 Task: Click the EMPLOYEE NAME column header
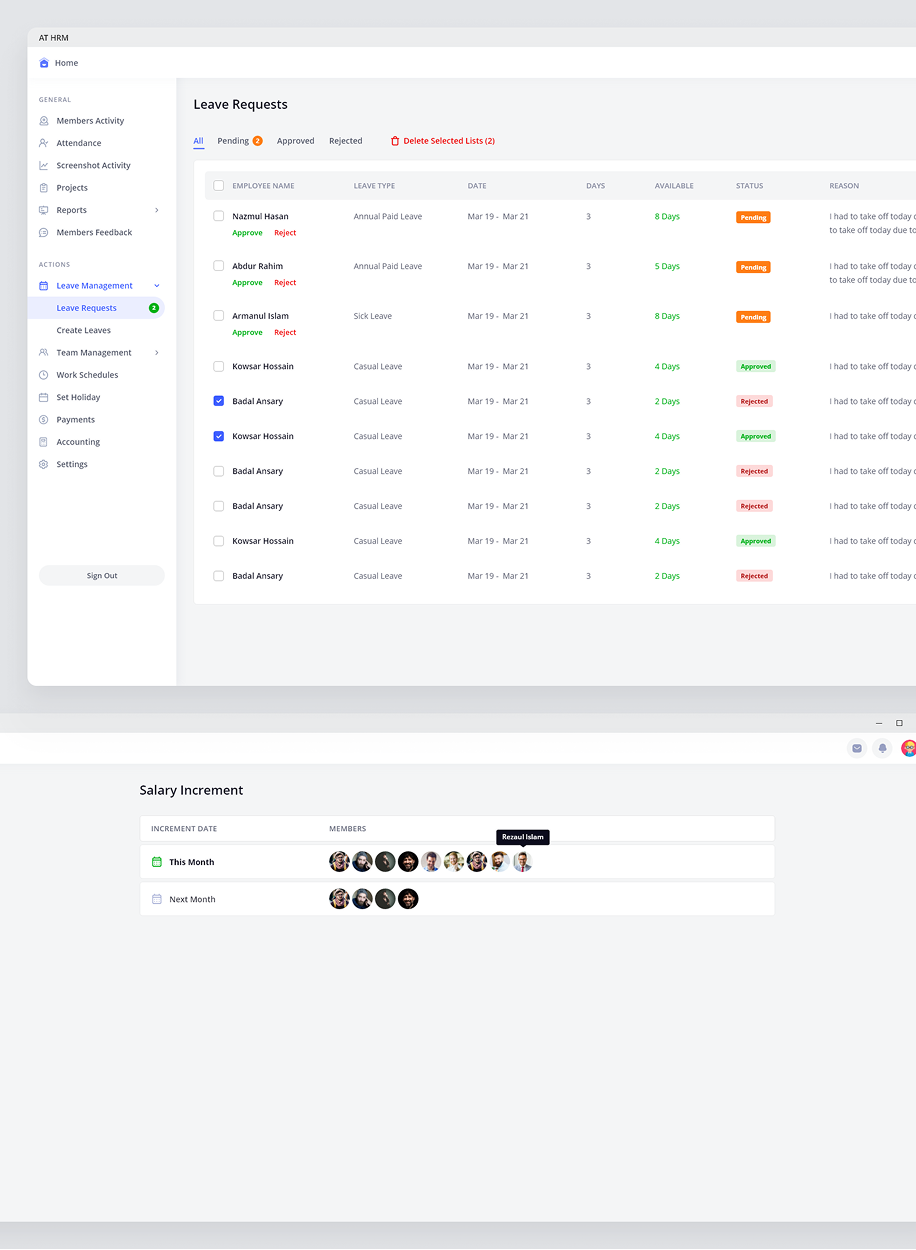[x=263, y=186]
